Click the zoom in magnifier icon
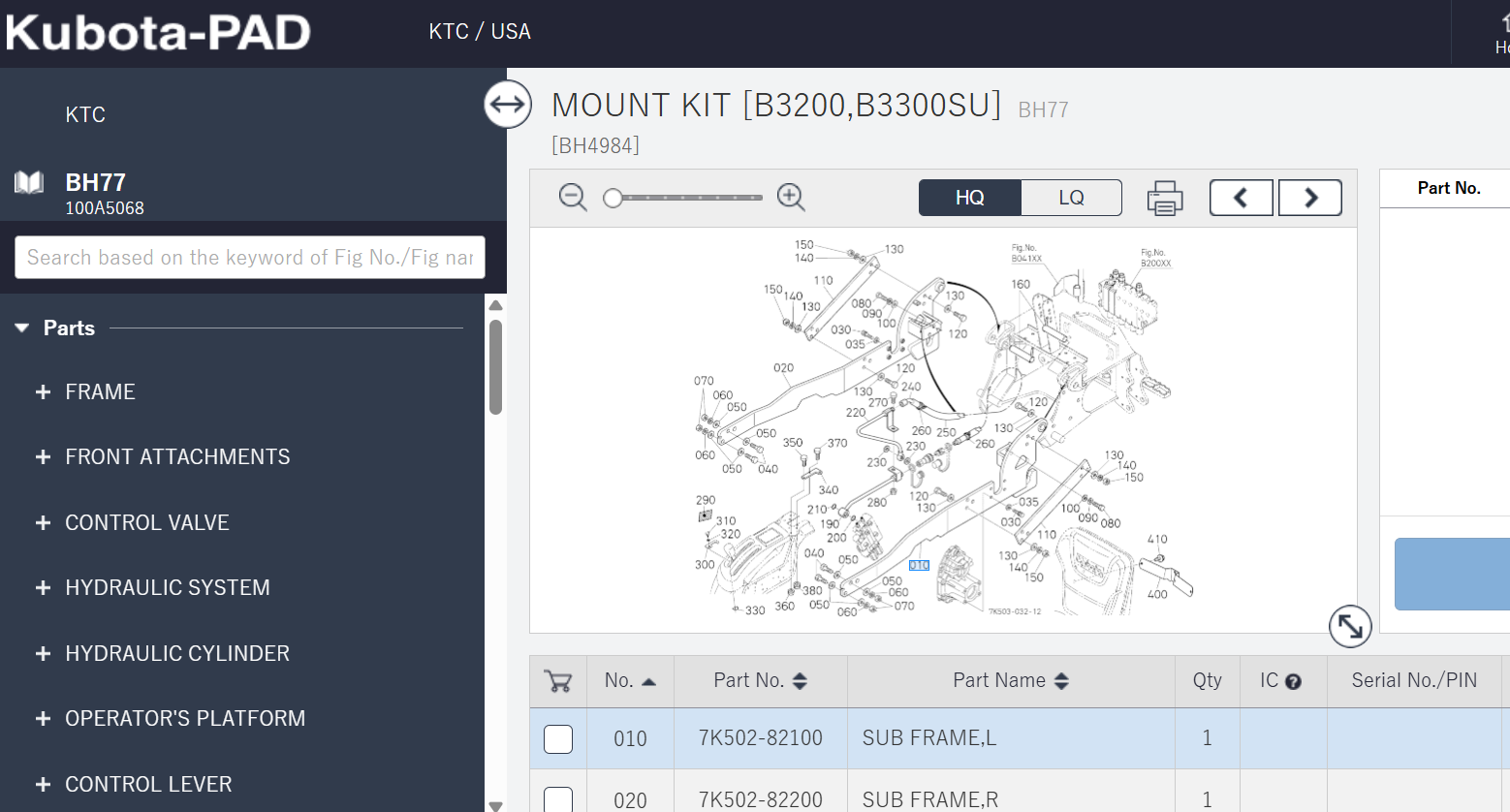Screen dimensions: 1510x812 click(x=792, y=198)
